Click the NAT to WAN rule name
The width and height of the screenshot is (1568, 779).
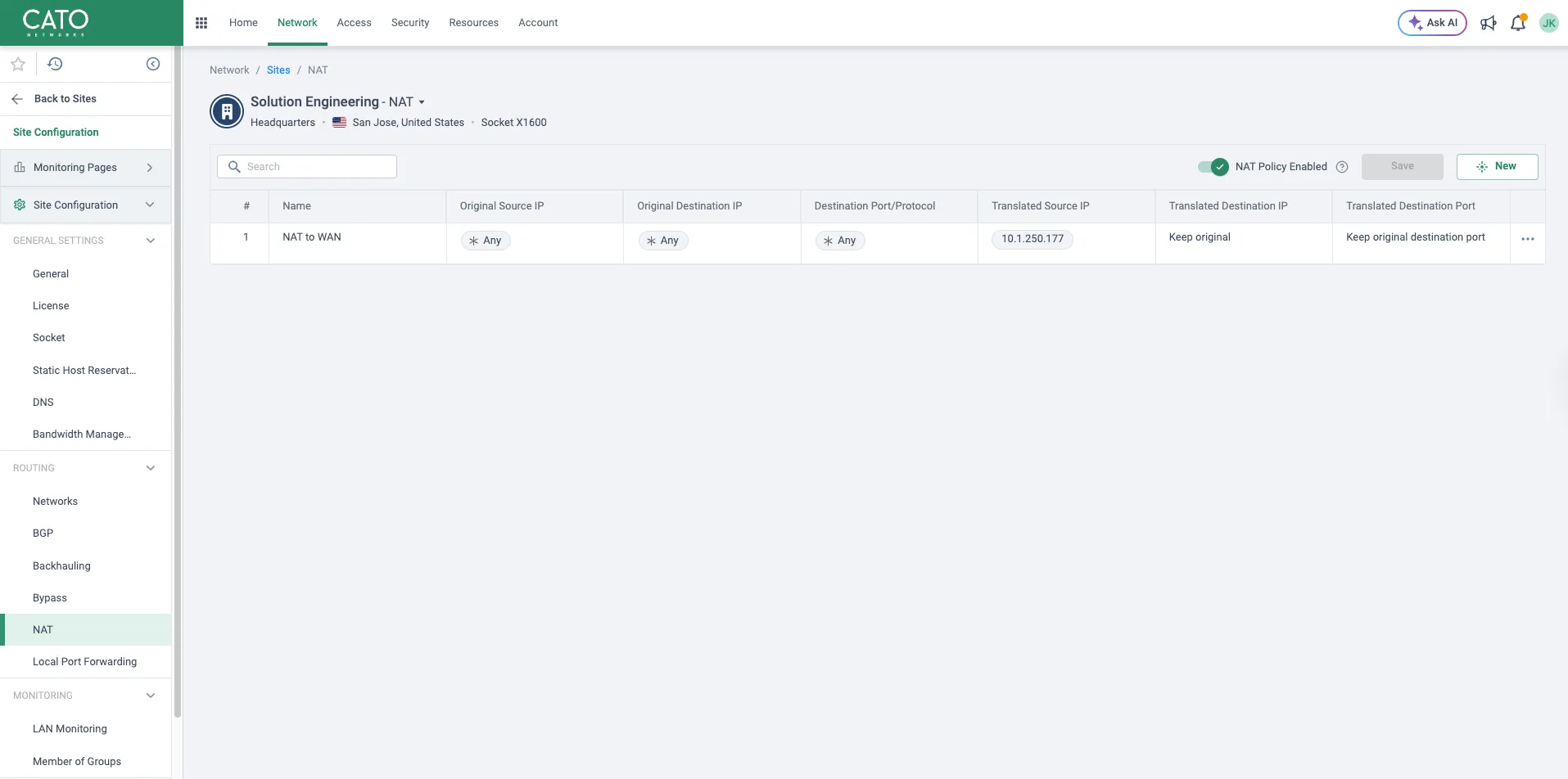pyautogui.click(x=312, y=237)
